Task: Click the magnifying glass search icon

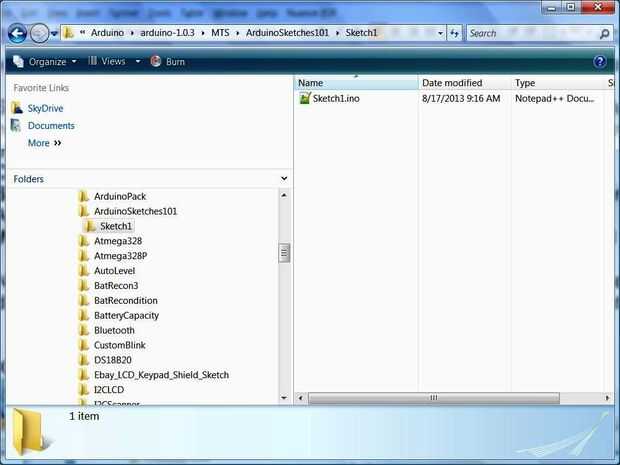Action: click(x=605, y=34)
